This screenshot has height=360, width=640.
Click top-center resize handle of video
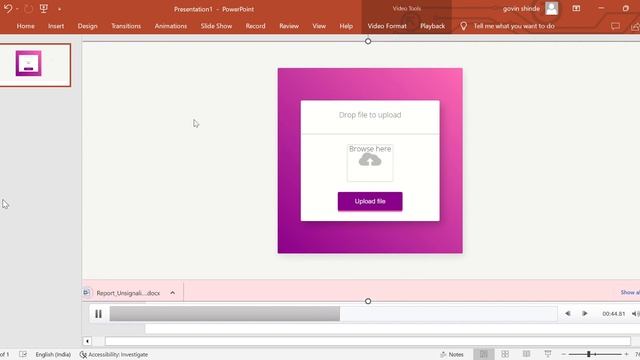[368, 41]
